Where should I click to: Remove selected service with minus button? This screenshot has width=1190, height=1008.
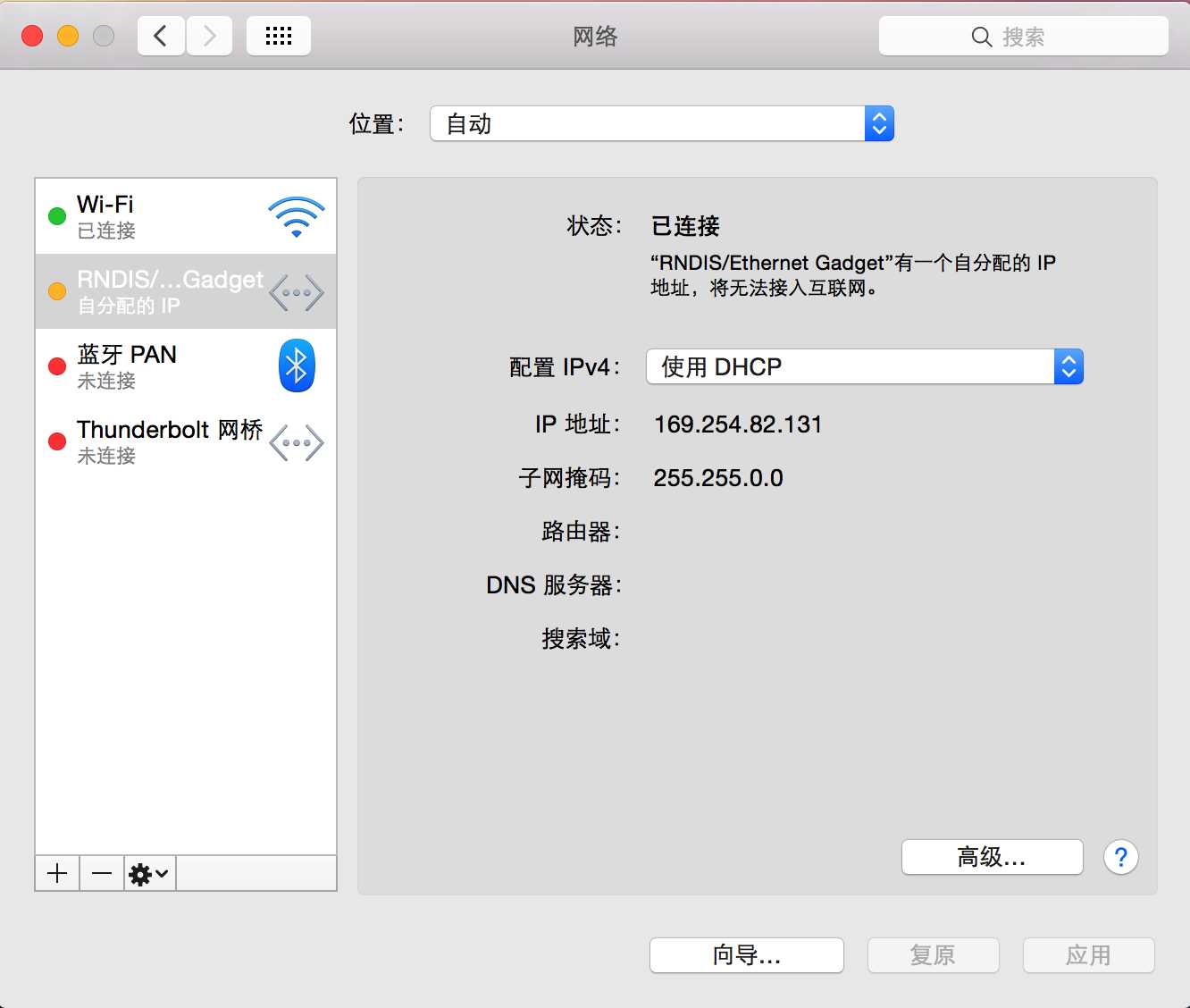(x=102, y=873)
